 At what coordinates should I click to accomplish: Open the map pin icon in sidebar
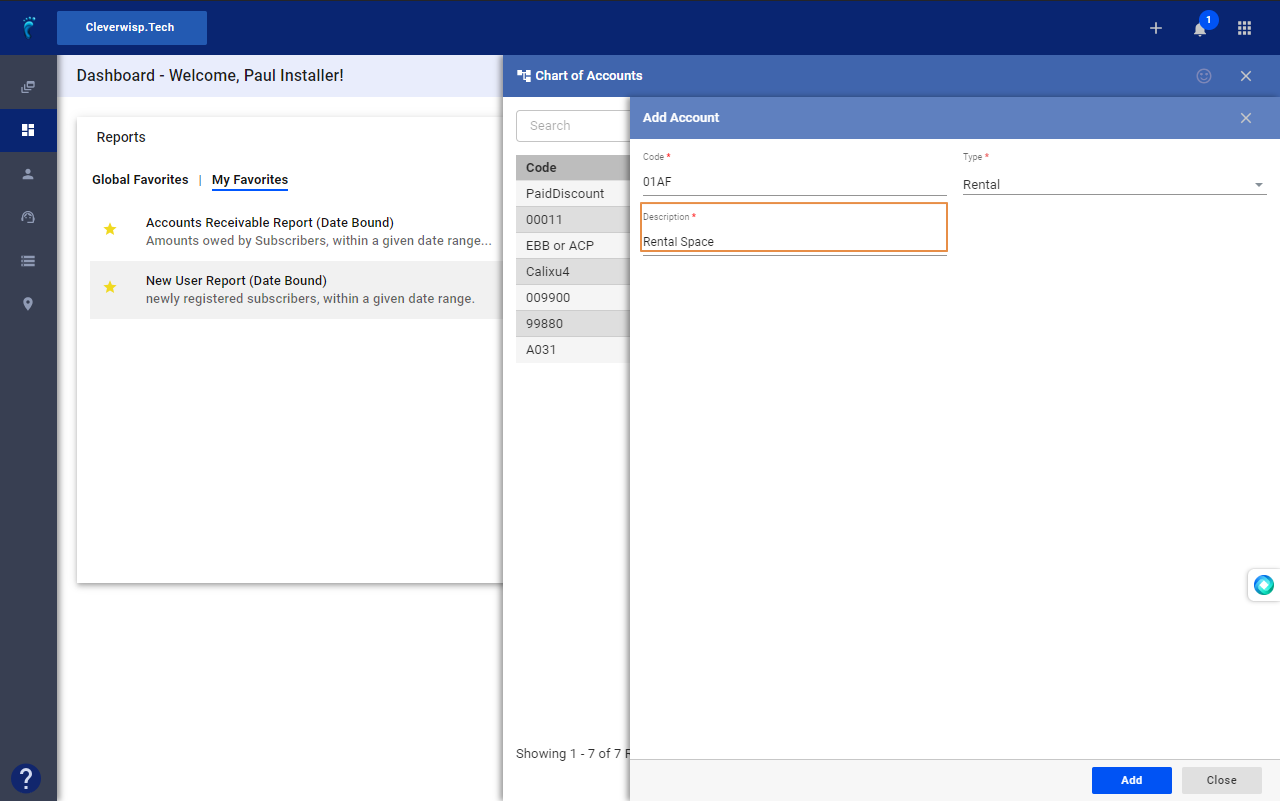coord(28,304)
